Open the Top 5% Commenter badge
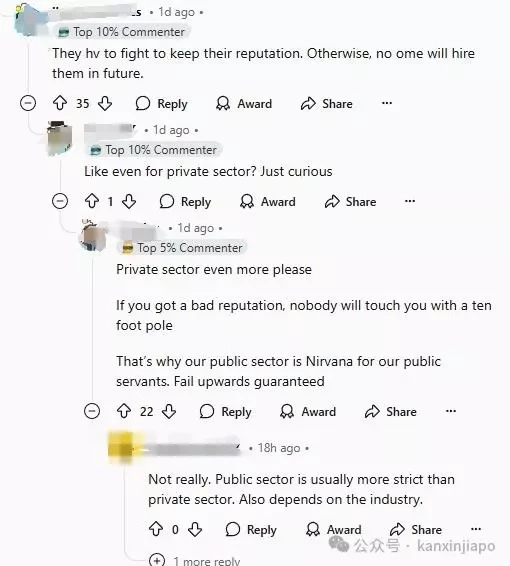The height and width of the screenshot is (566, 510). [182, 248]
